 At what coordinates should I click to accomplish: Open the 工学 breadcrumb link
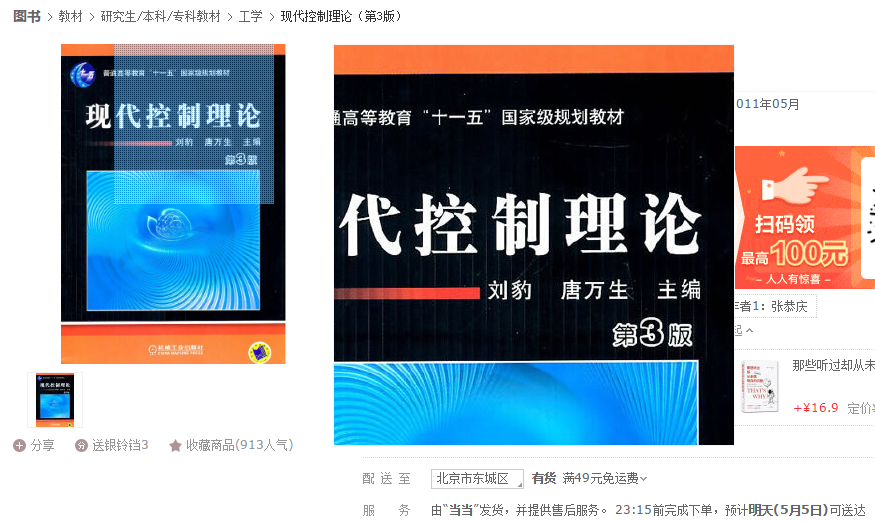tap(251, 16)
